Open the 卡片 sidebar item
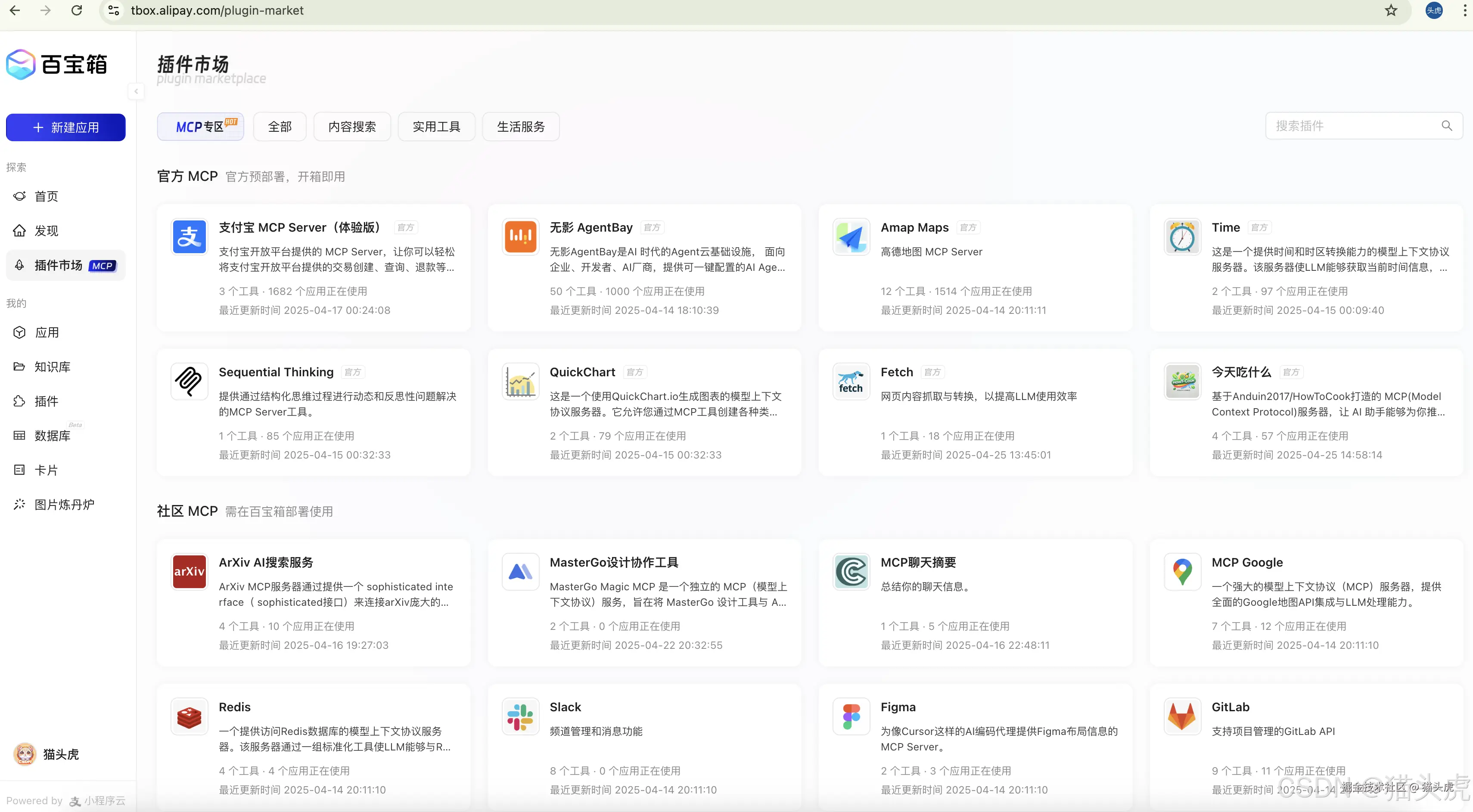The image size is (1473, 812). (x=47, y=470)
